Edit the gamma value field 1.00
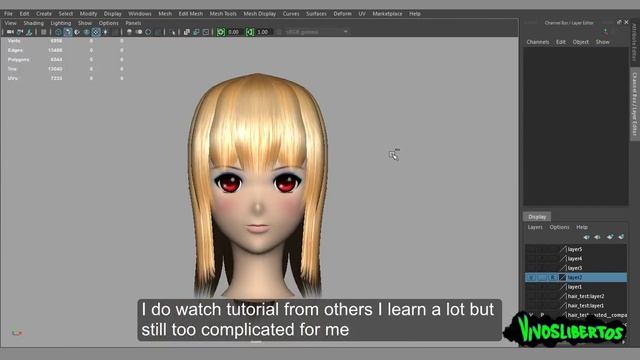Viewport: 640px width, 360px height. pyautogui.click(x=263, y=32)
